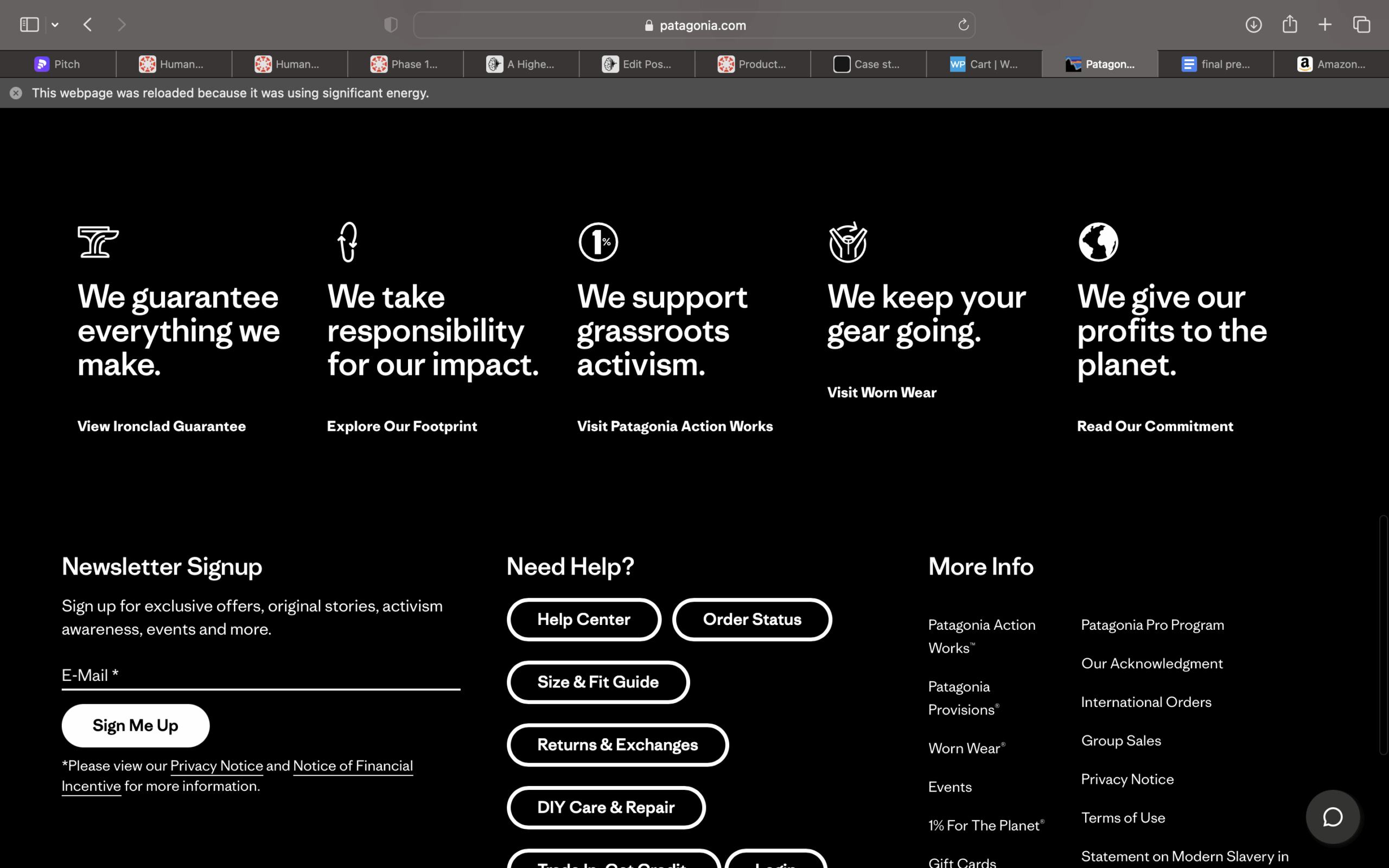Click the page vertical scrollbar
Image resolution: width=1389 pixels, height=868 pixels.
point(1383,634)
